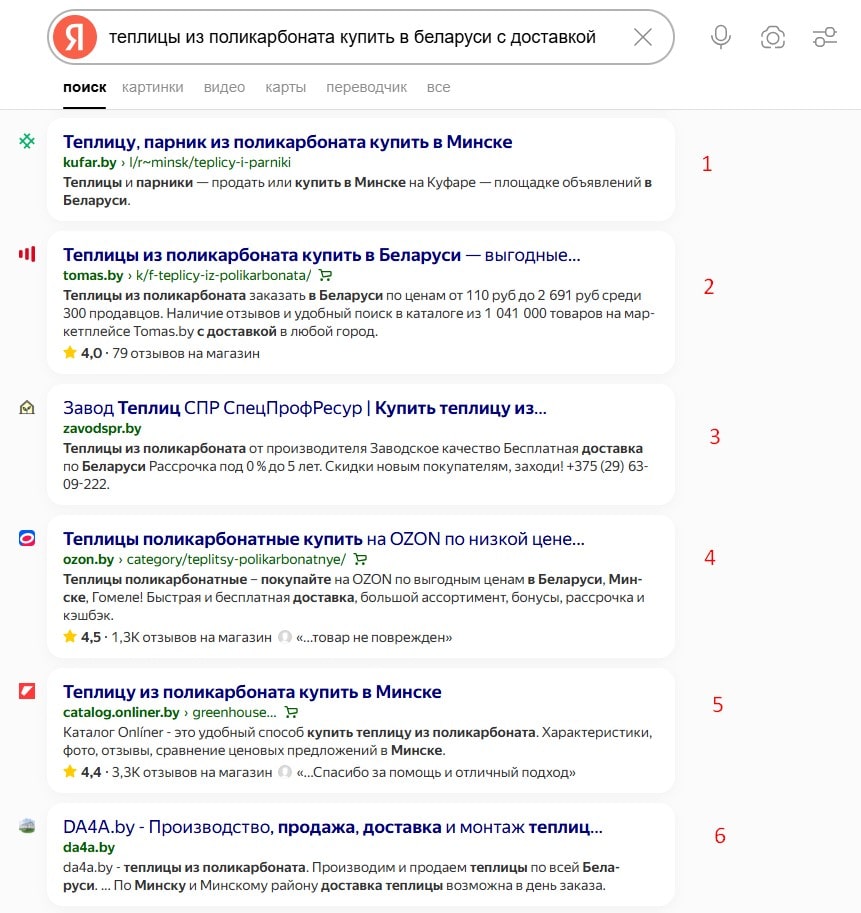Image resolution: width=861 pixels, height=913 pixels.
Task: Open search settings sliders icon
Action: [825, 37]
